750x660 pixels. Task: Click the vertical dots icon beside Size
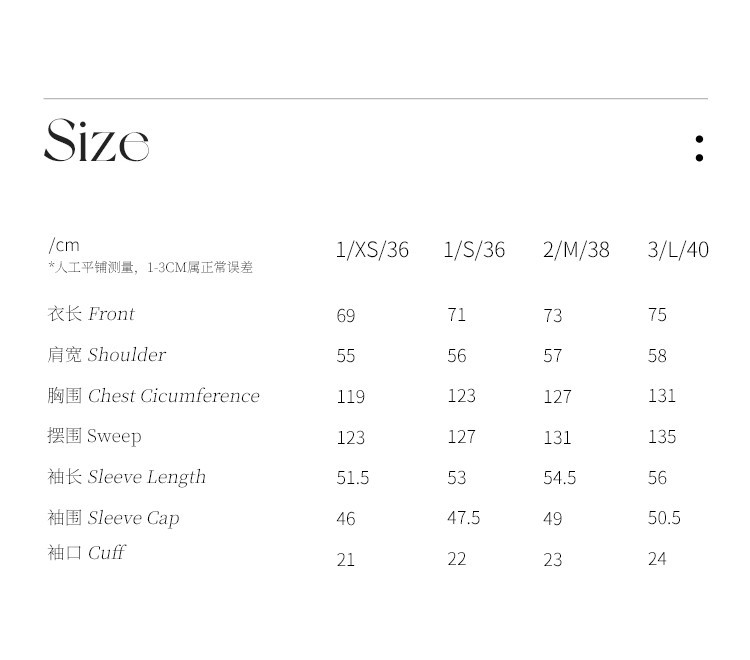[x=699, y=148]
